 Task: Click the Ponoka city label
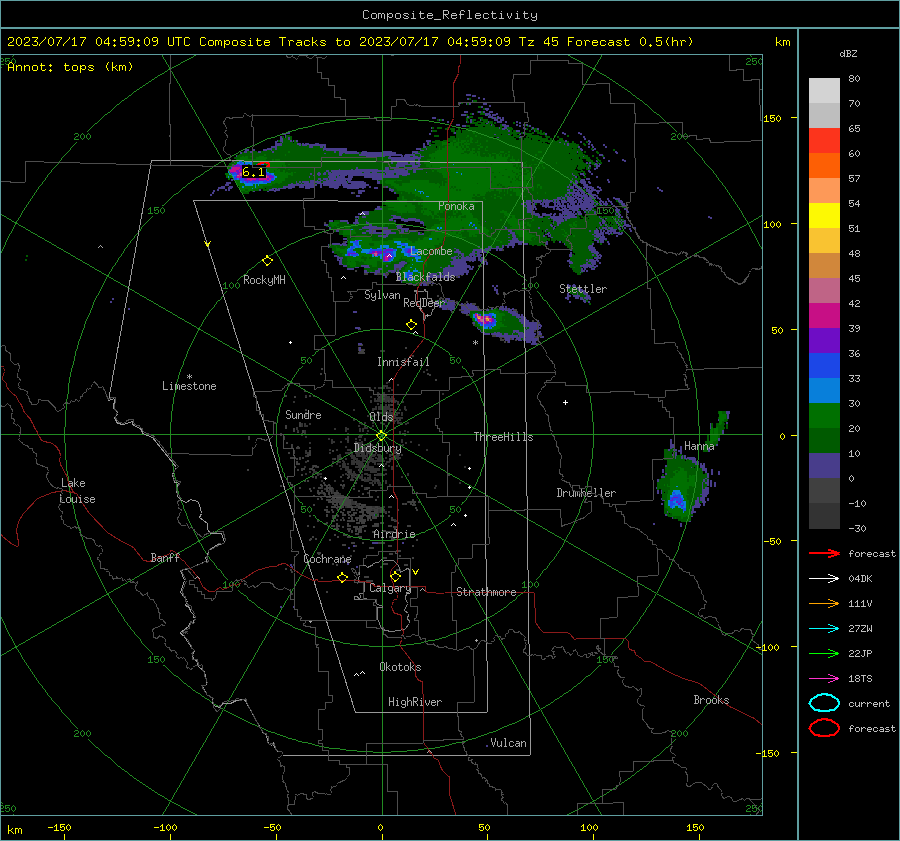point(456,206)
